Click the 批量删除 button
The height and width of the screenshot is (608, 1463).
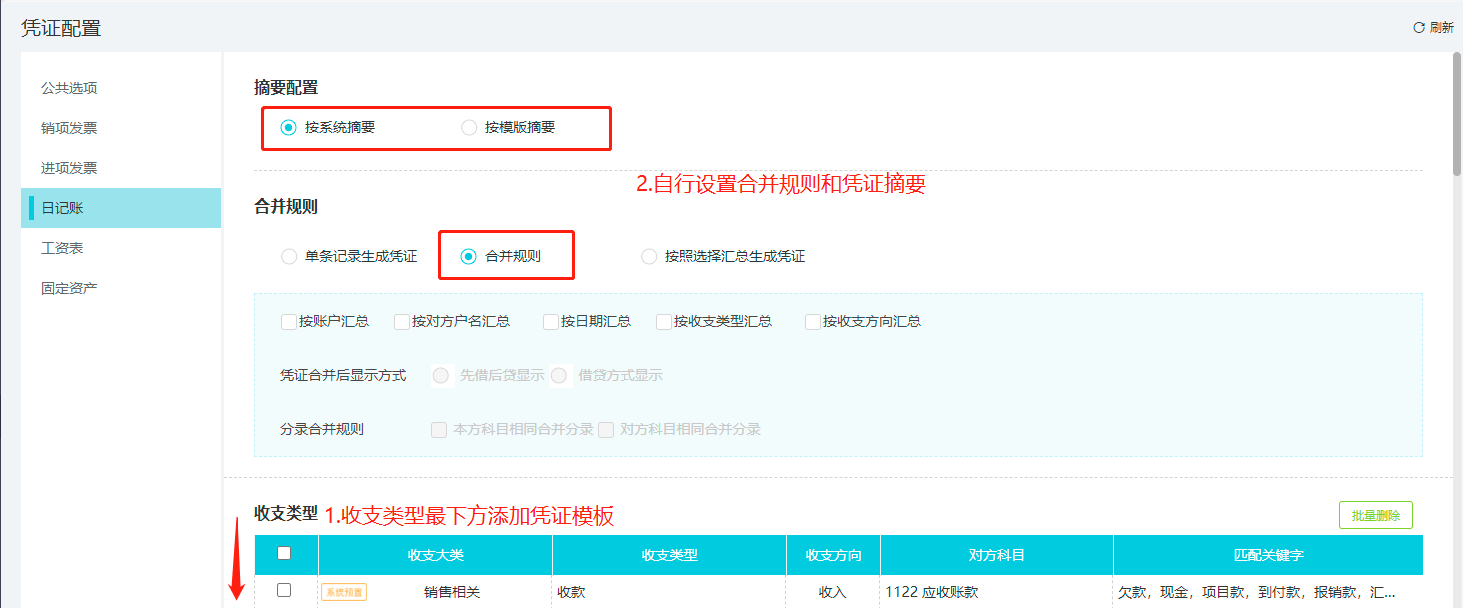pyautogui.click(x=1376, y=516)
